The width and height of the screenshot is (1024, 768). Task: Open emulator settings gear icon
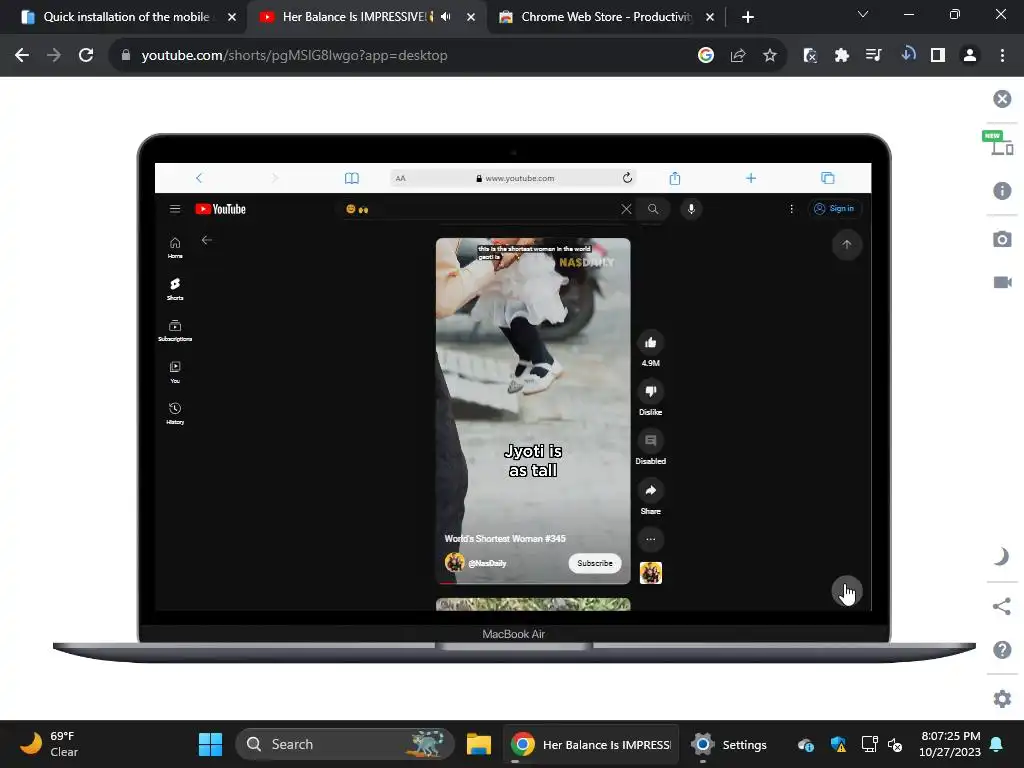tap(1002, 699)
